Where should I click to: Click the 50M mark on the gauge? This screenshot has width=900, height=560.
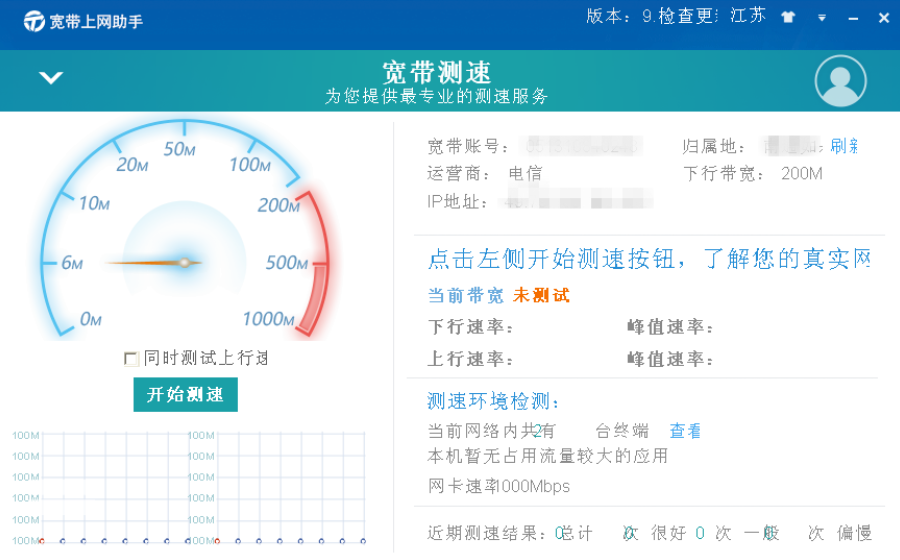tap(180, 149)
